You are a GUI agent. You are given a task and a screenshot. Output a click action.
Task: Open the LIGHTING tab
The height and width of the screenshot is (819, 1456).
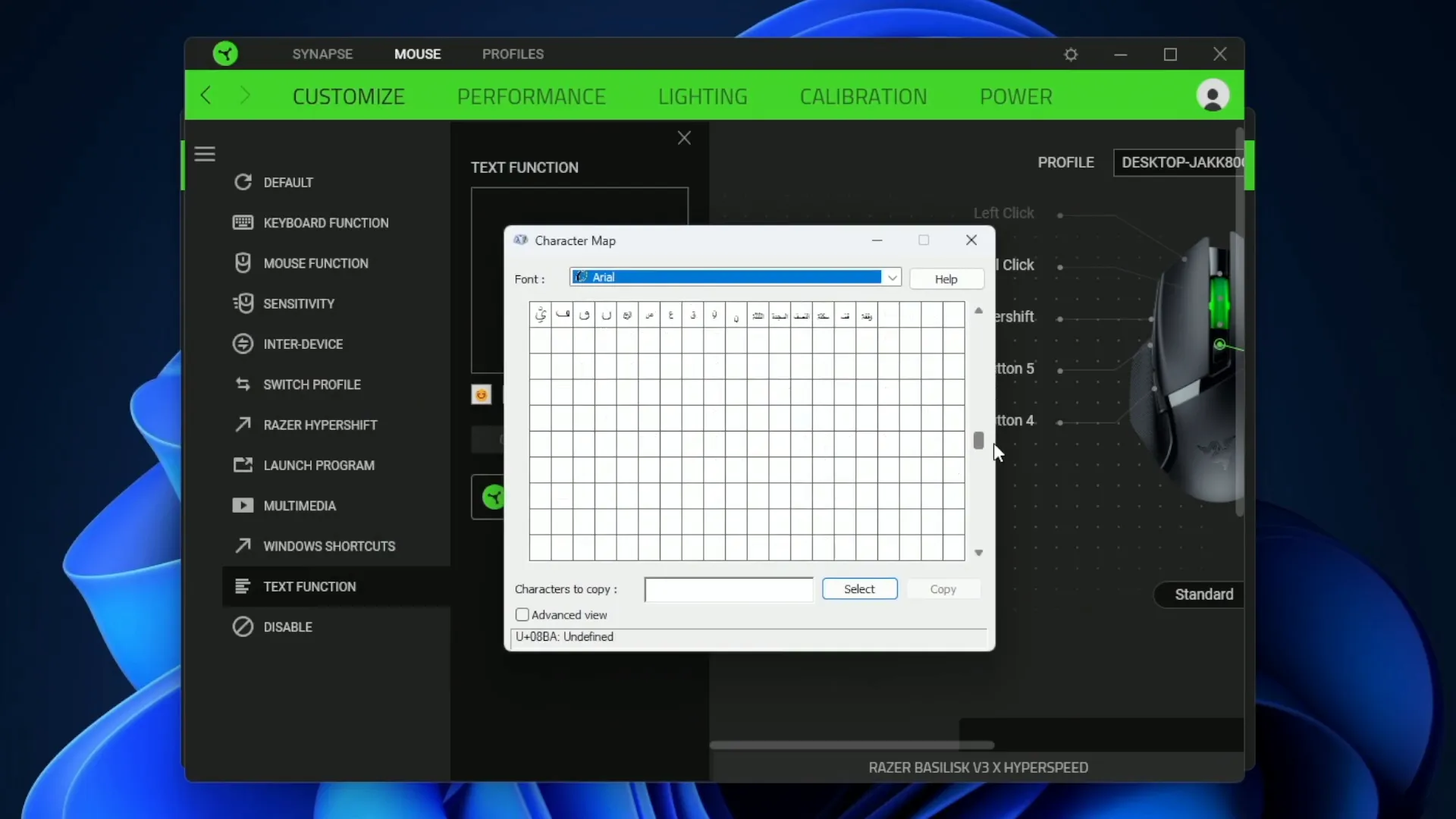pyautogui.click(x=703, y=96)
